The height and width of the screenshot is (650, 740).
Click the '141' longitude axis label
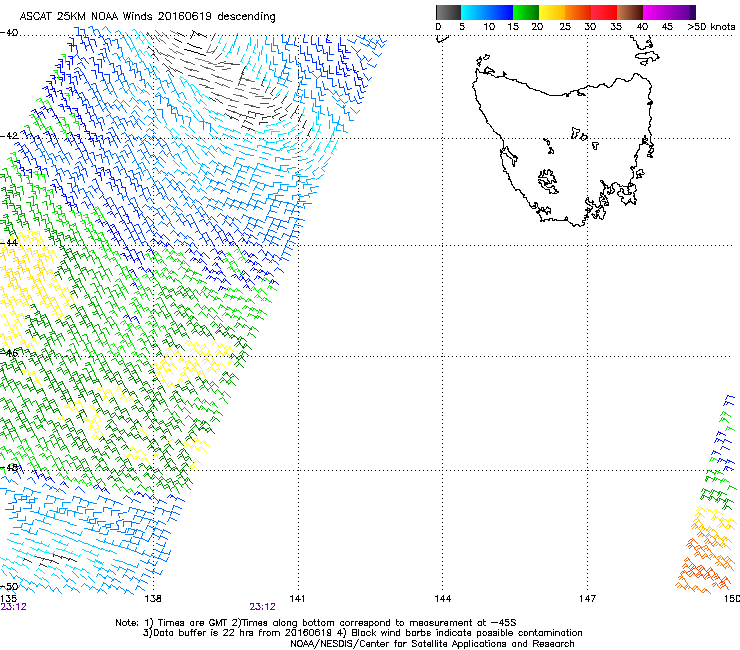[x=297, y=599]
